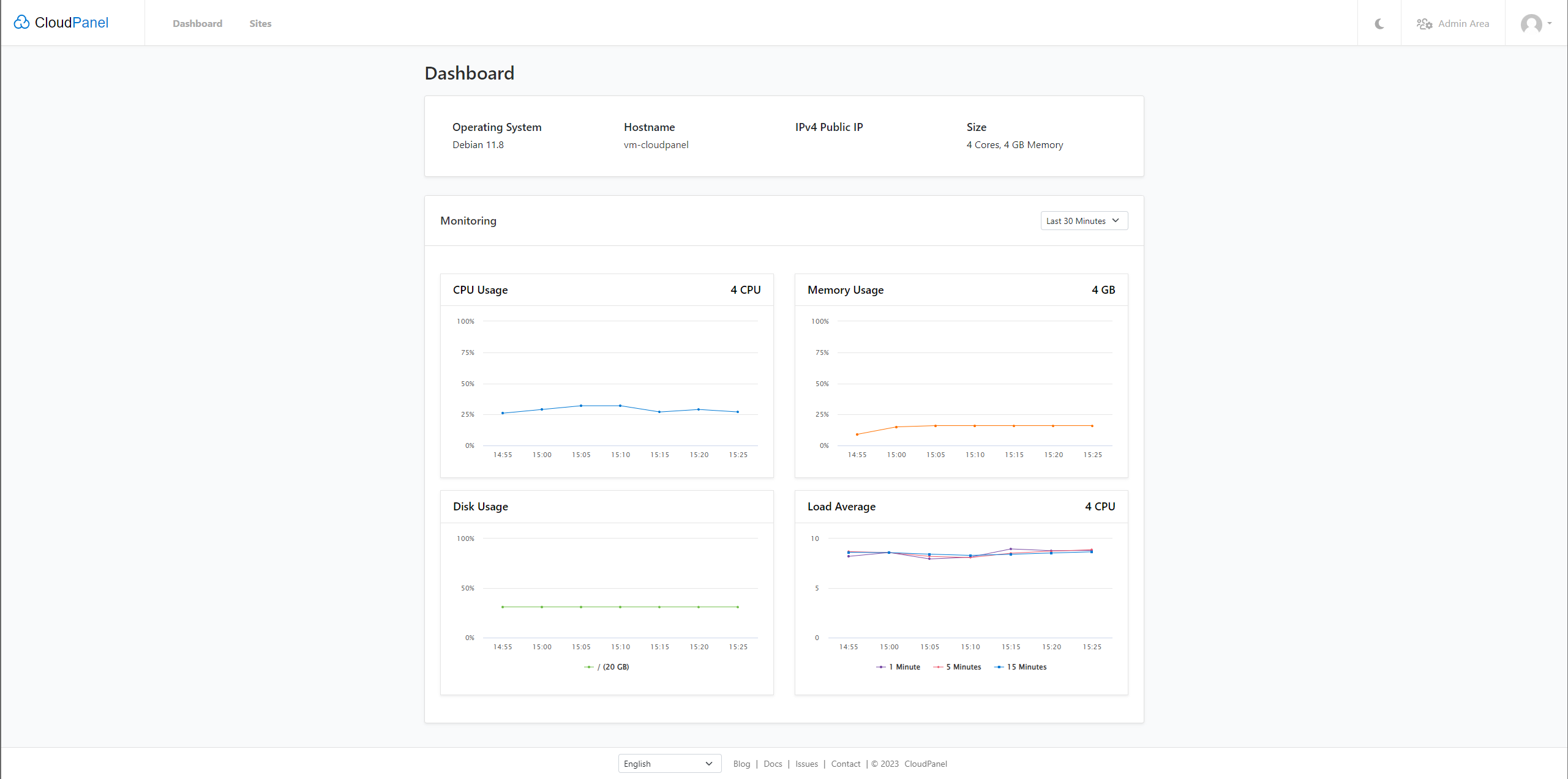The image size is (1568, 779).
Task: Open the Last 30 Minutes dropdown
Action: click(x=1083, y=221)
